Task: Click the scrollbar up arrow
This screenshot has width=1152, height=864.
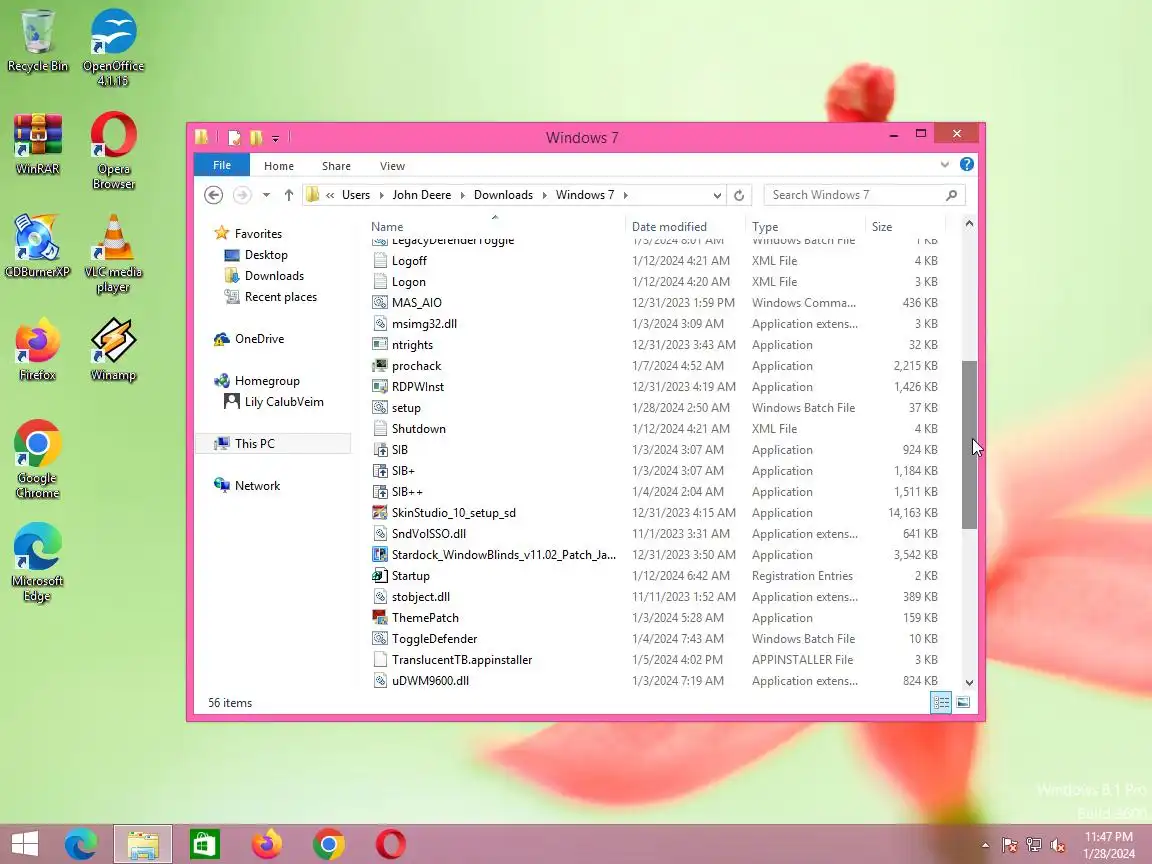Action: 969,223
